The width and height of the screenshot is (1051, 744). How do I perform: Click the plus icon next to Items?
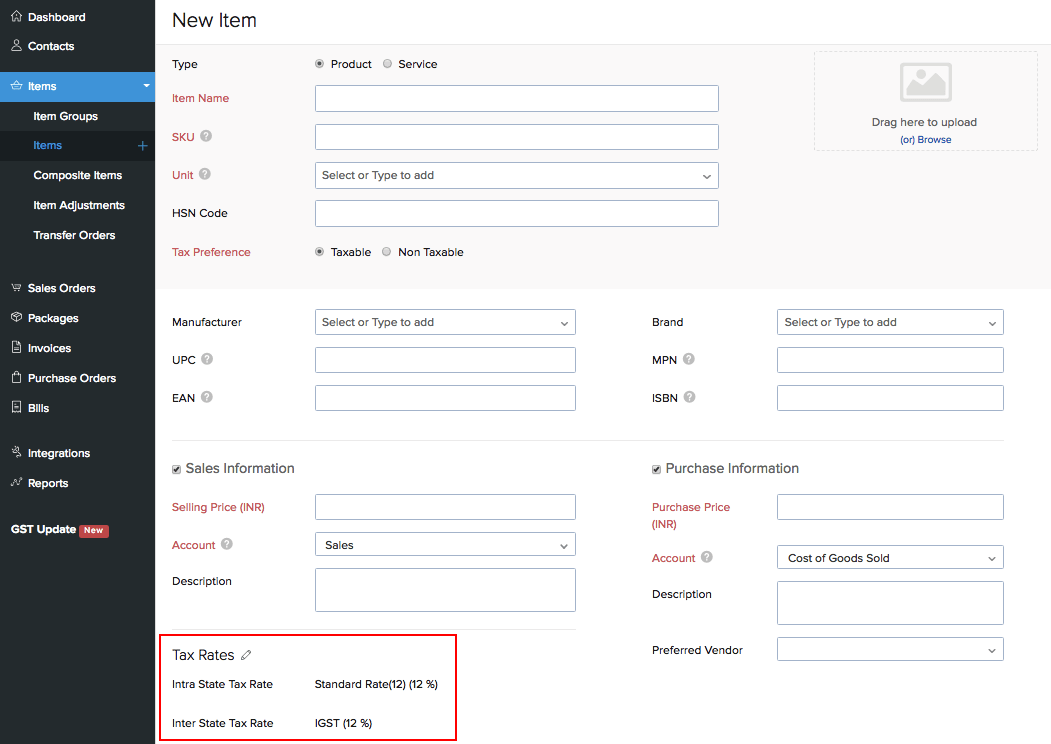[142, 146]
